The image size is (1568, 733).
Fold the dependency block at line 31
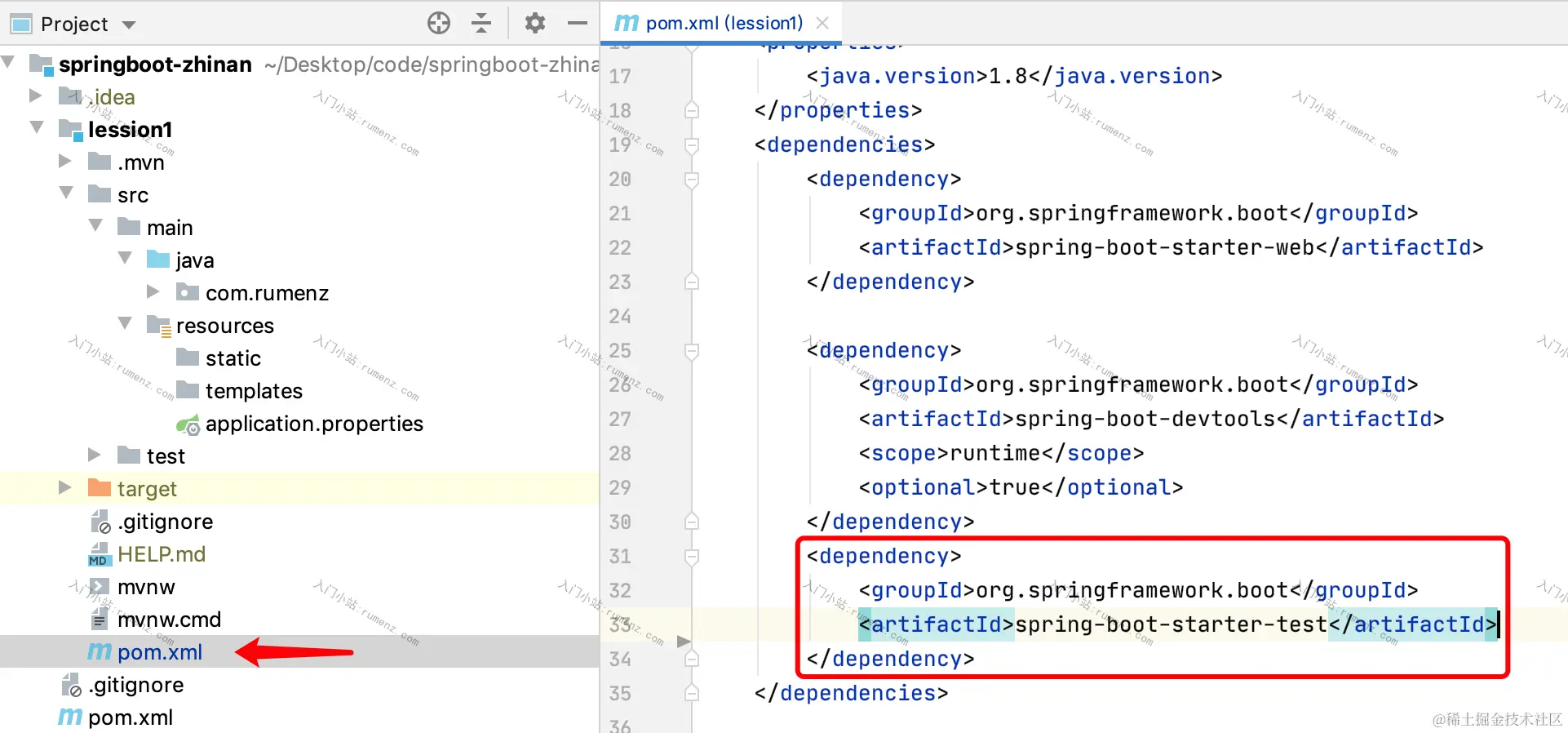[692, 557]
